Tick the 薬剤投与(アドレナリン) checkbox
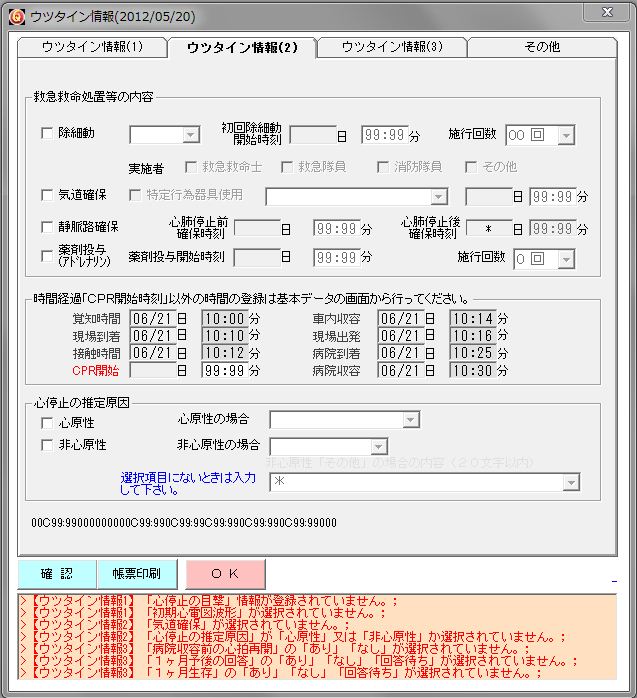The width and height of the screenshot is (637, 698). coord(47,256)
